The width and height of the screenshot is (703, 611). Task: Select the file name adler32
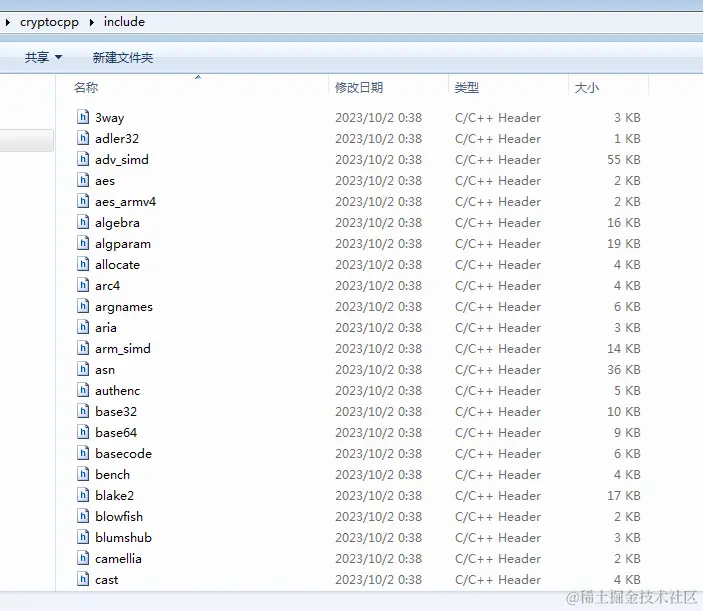117,139
